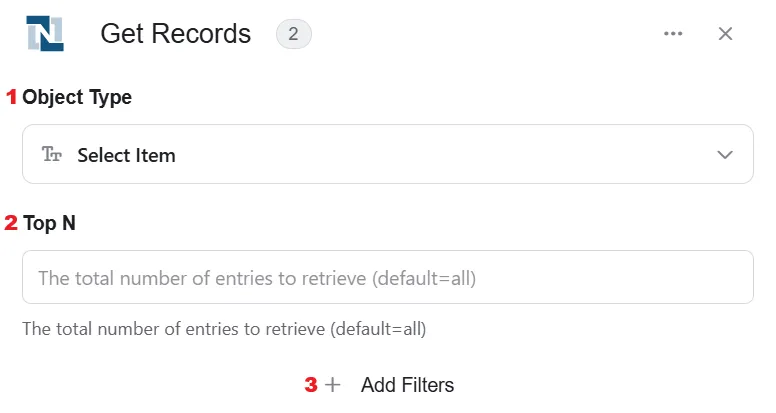The height and width of the screenshot is (413, 776).
Task: Click the NetSuite logo icon
Action: point(45,33)
